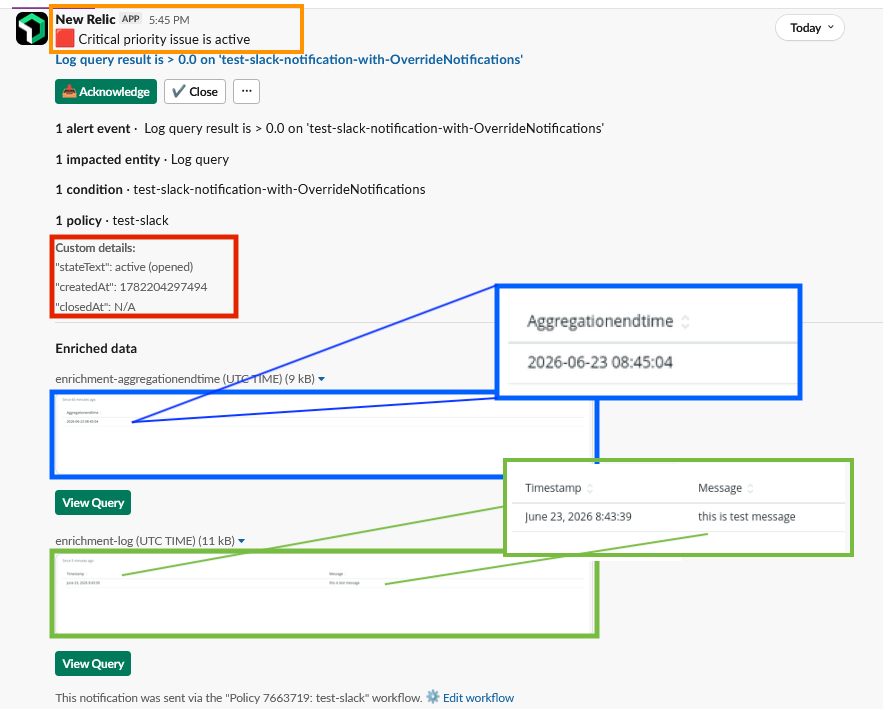Click the 'Custom details:' heading
The height and width of the screenshot is (709, 883).
tap(95, 248)
